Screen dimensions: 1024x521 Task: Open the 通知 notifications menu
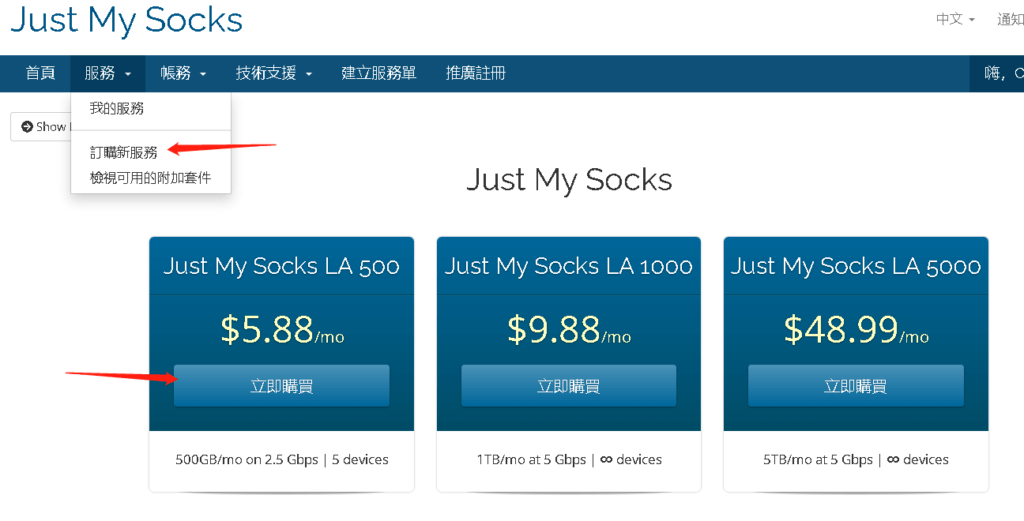[x=1010, y=20]
